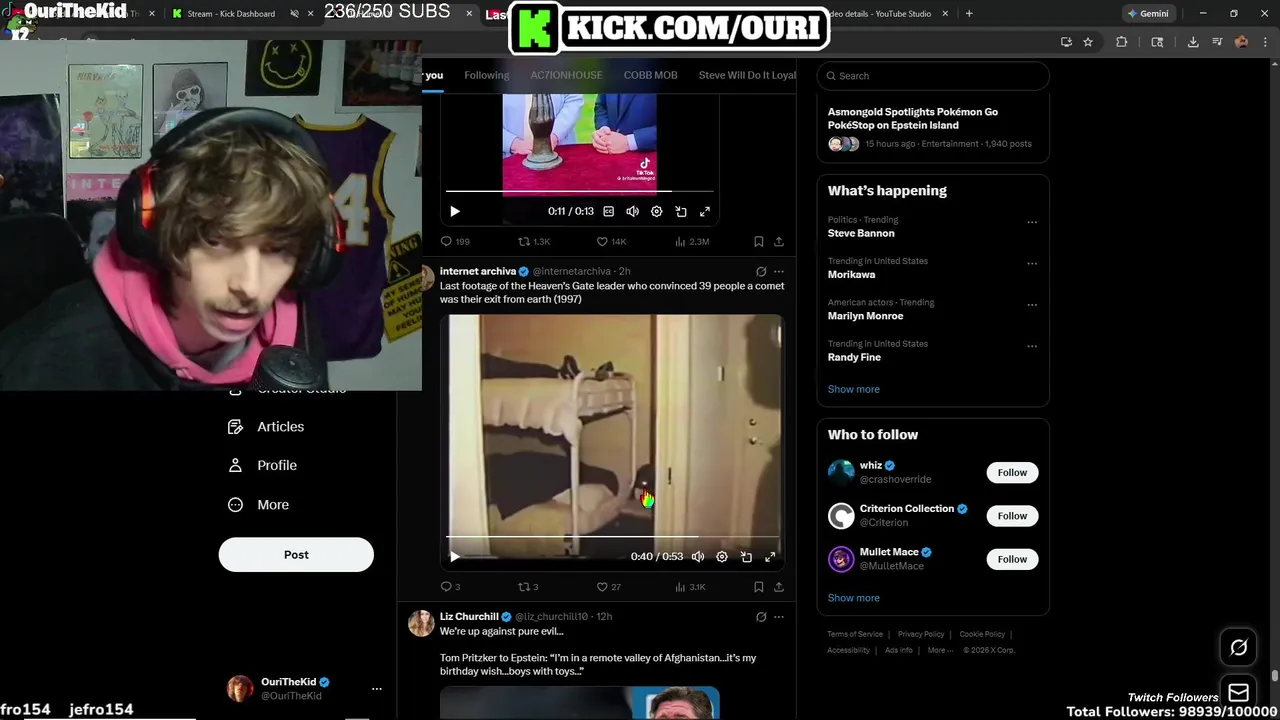Image resolution: width=1280 pixels, height=720 pixels.
Task: Reply to top post with 199 replies
Action: coord(455,241)
